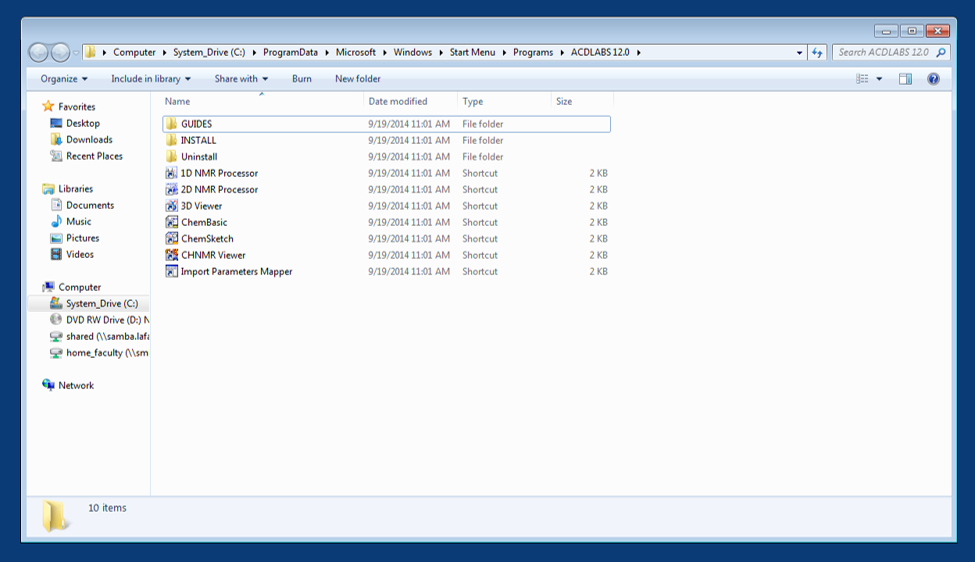Click New folder button

[358, 79]
